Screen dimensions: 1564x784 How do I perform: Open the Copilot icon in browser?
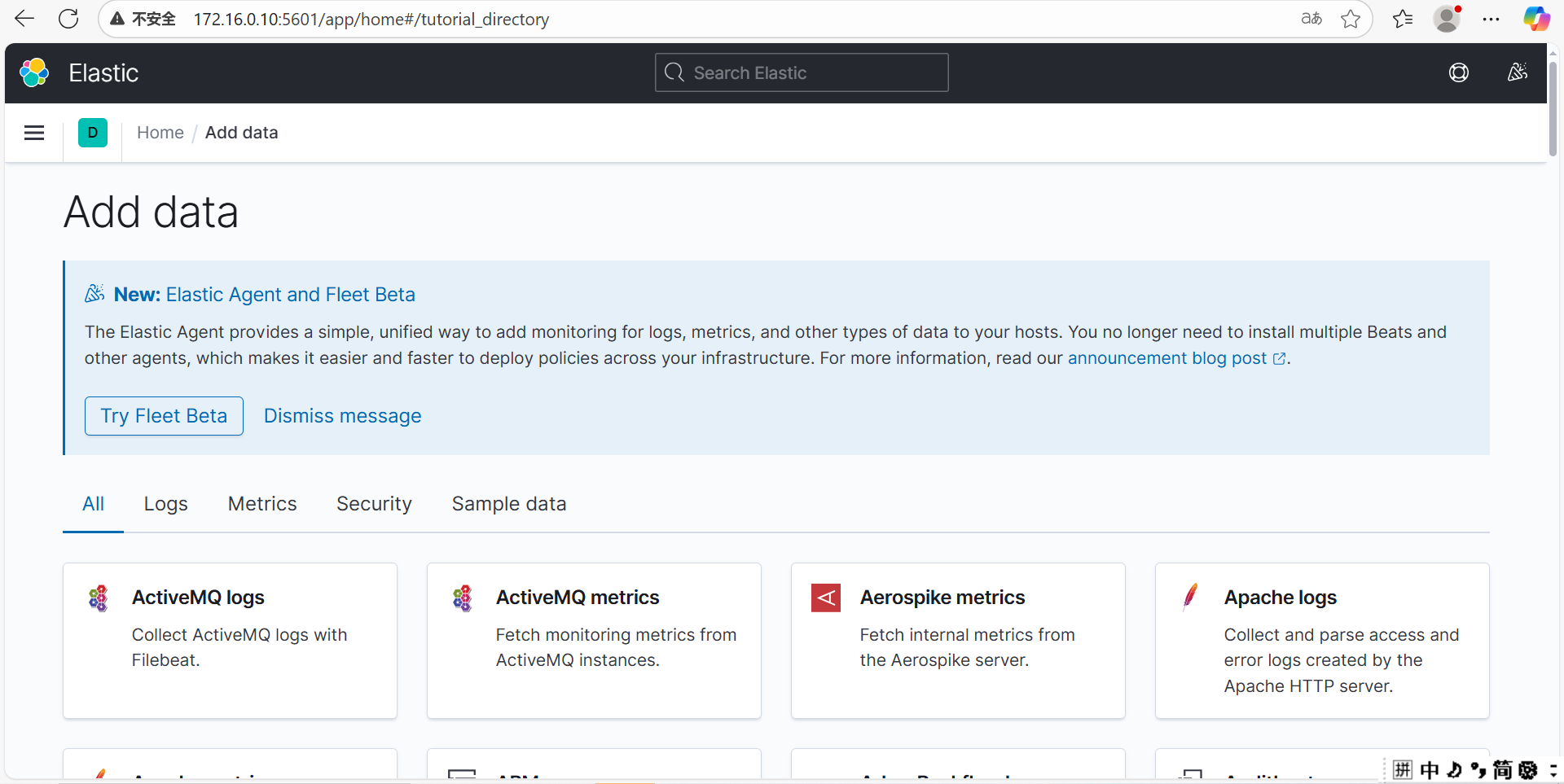coord(1536,19)
